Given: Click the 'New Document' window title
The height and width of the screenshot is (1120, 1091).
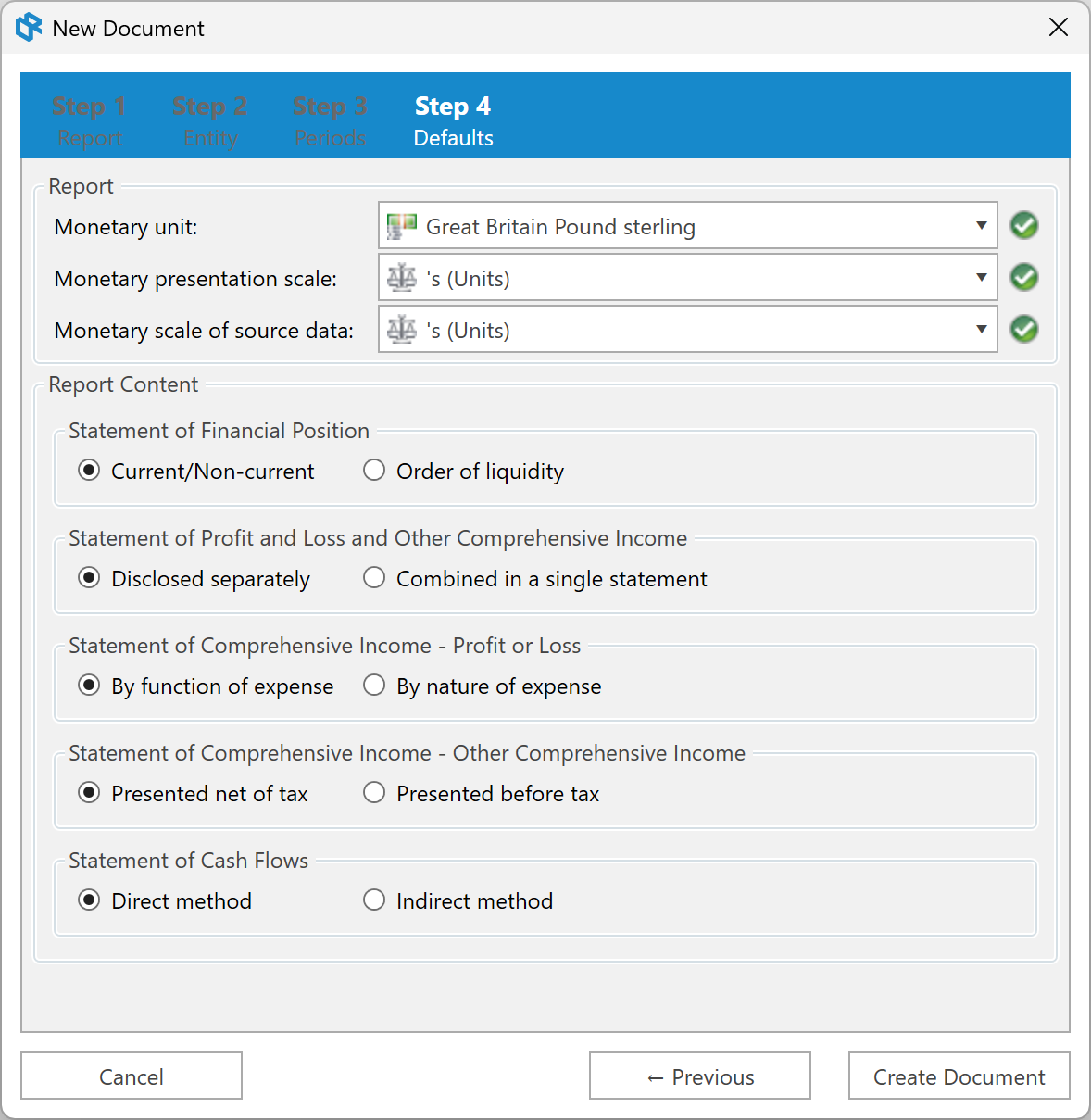Looking at the screenshot, I should 128,29.
